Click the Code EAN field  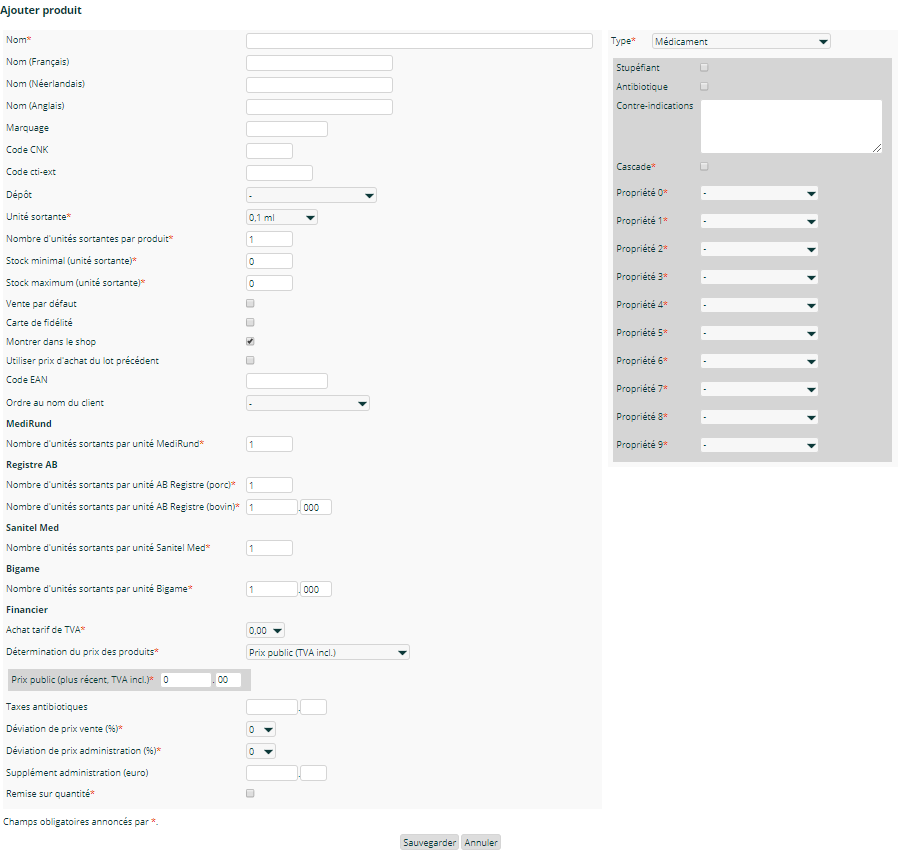click(287, 381)
